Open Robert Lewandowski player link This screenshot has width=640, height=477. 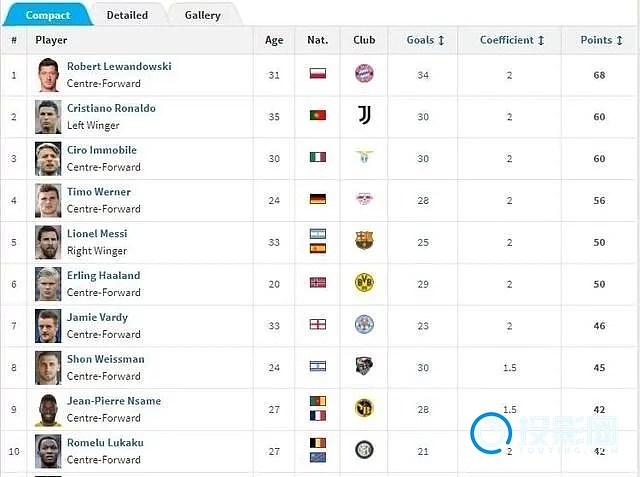pyautogui.click(x=119, y=67)
